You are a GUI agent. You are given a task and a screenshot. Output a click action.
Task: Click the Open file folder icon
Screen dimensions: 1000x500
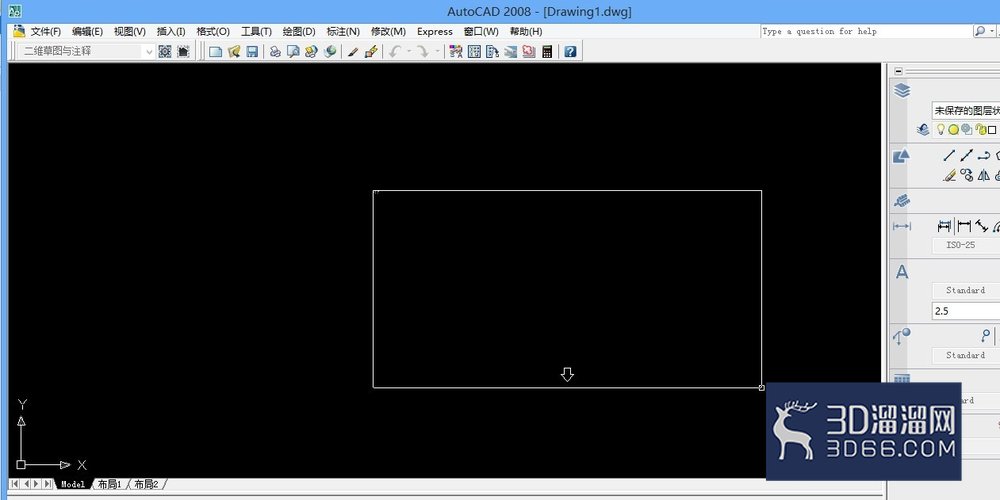point(234,52)
